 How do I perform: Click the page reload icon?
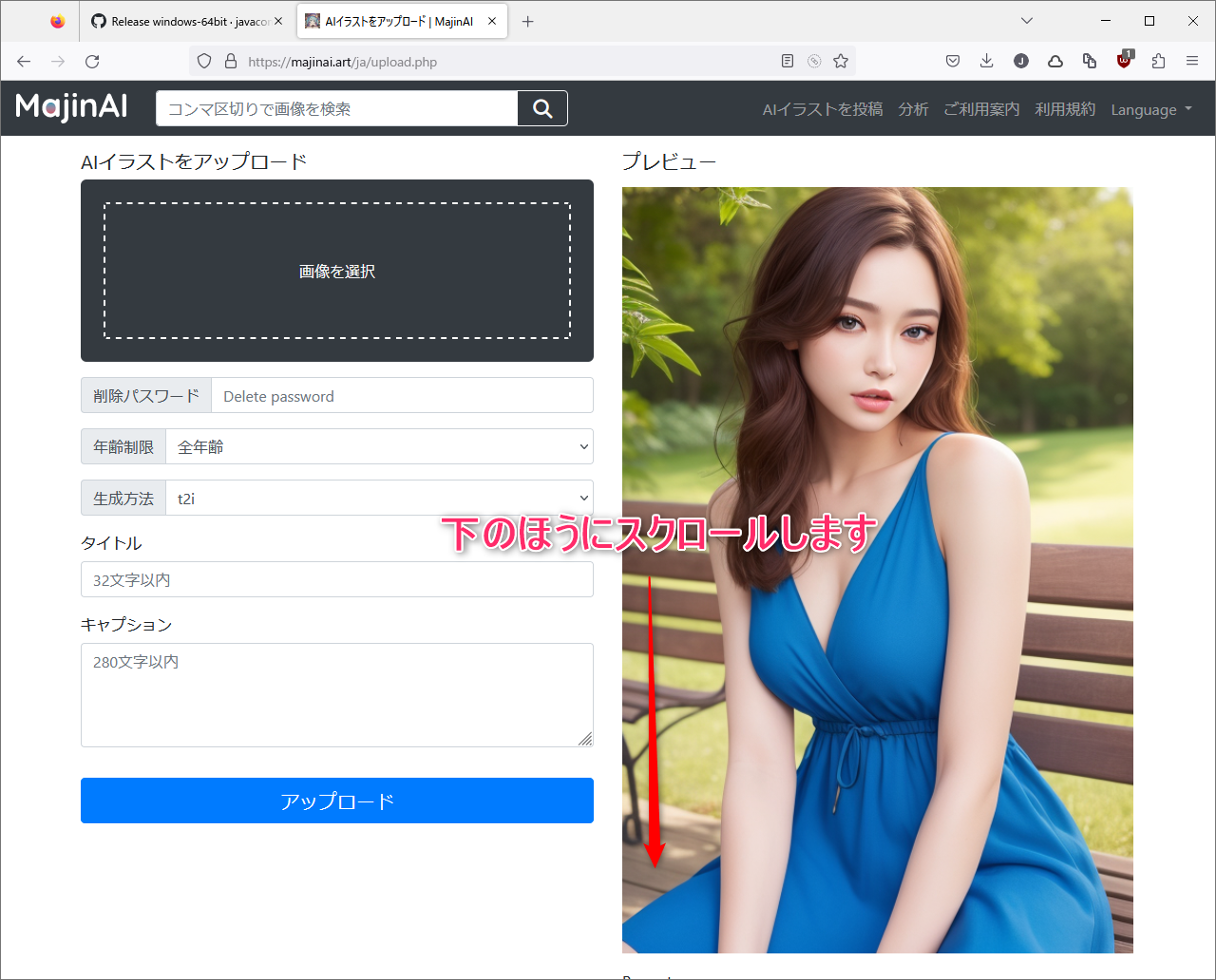pos(91,61)
